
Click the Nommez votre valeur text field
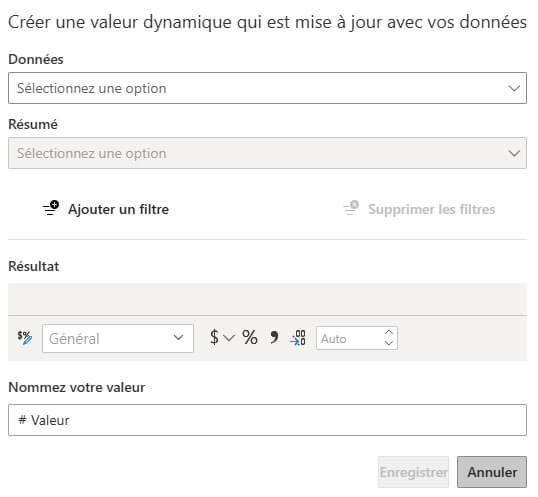point(267,420)
